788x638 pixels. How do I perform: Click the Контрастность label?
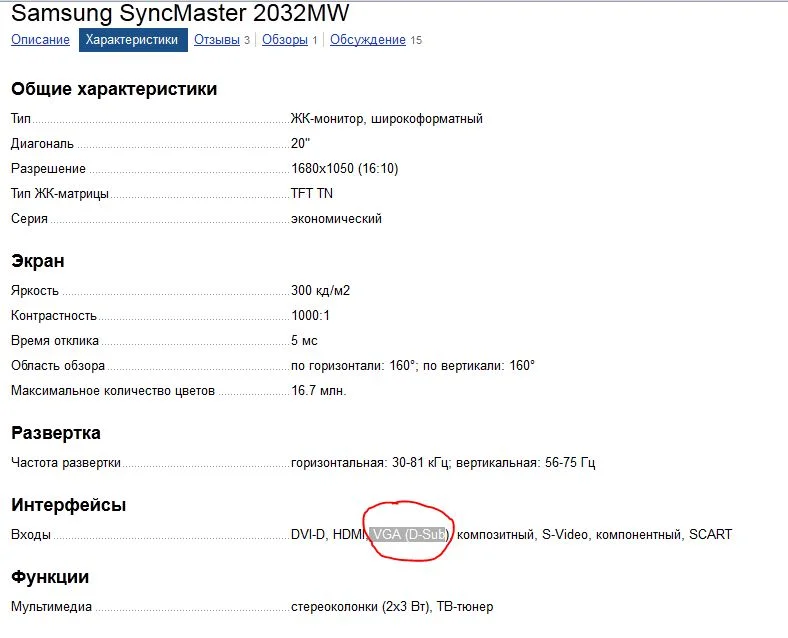pyautogui.click(x=54, y=315)
